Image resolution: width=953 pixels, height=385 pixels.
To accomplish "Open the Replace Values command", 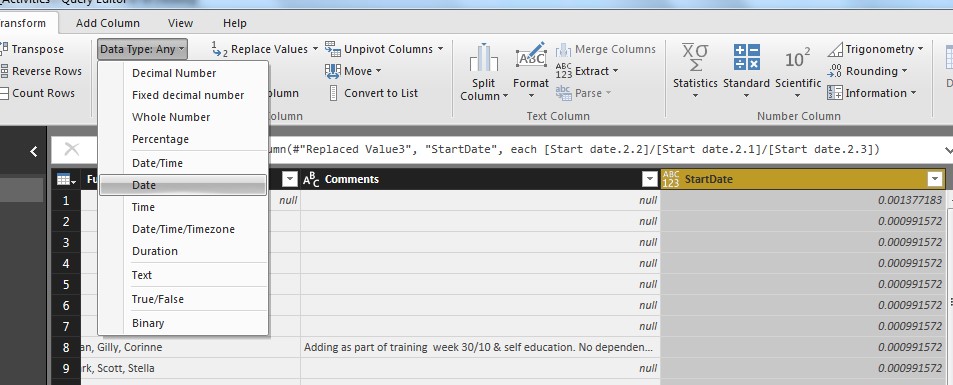I will tap(264, 49).
